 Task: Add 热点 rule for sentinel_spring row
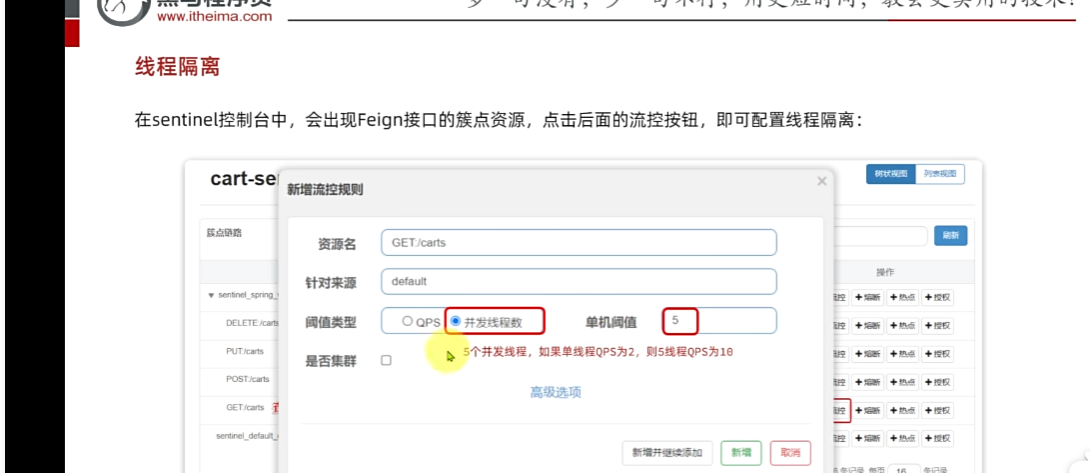click(902, 298)
